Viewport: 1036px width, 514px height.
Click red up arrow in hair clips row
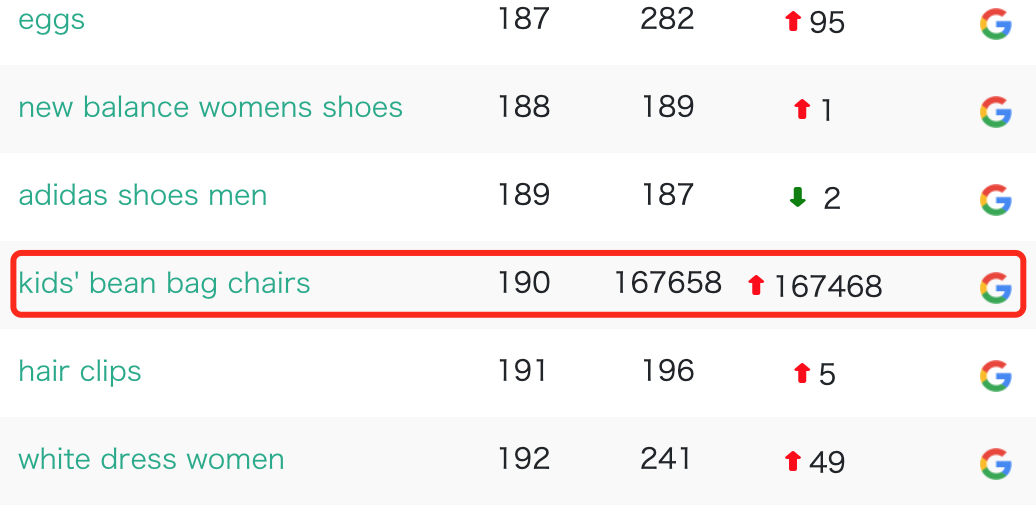(801, 374)
